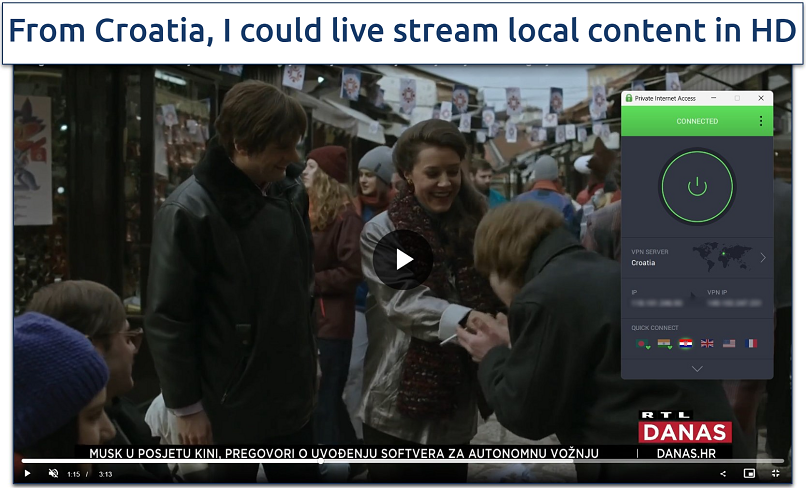The height and width of the screenshot is (488, 806).
Task: Open the share icon in the video controls
Action: point(723,474)
